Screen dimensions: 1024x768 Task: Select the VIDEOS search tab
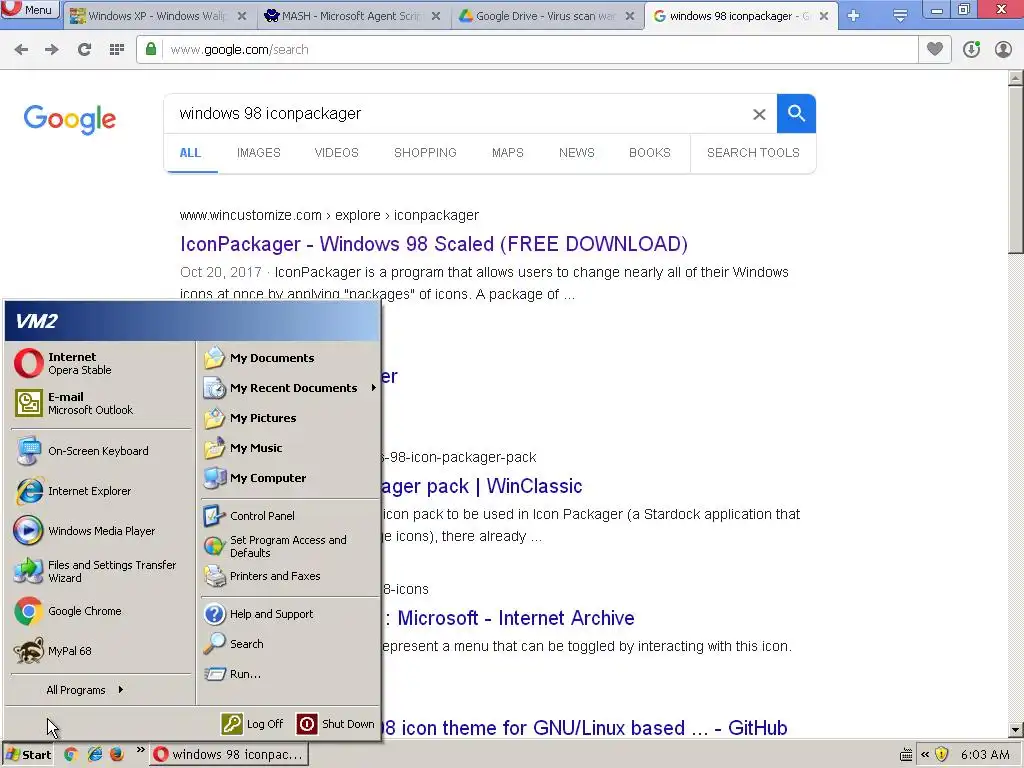point(336,153)
